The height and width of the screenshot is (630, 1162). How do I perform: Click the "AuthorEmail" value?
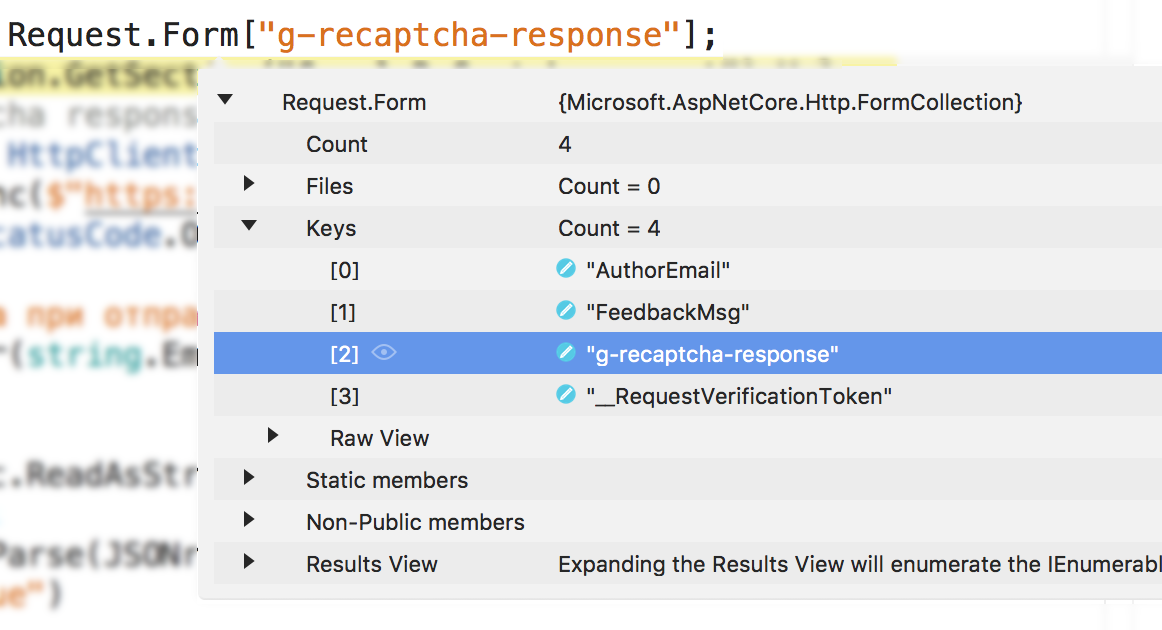(658, 271)
